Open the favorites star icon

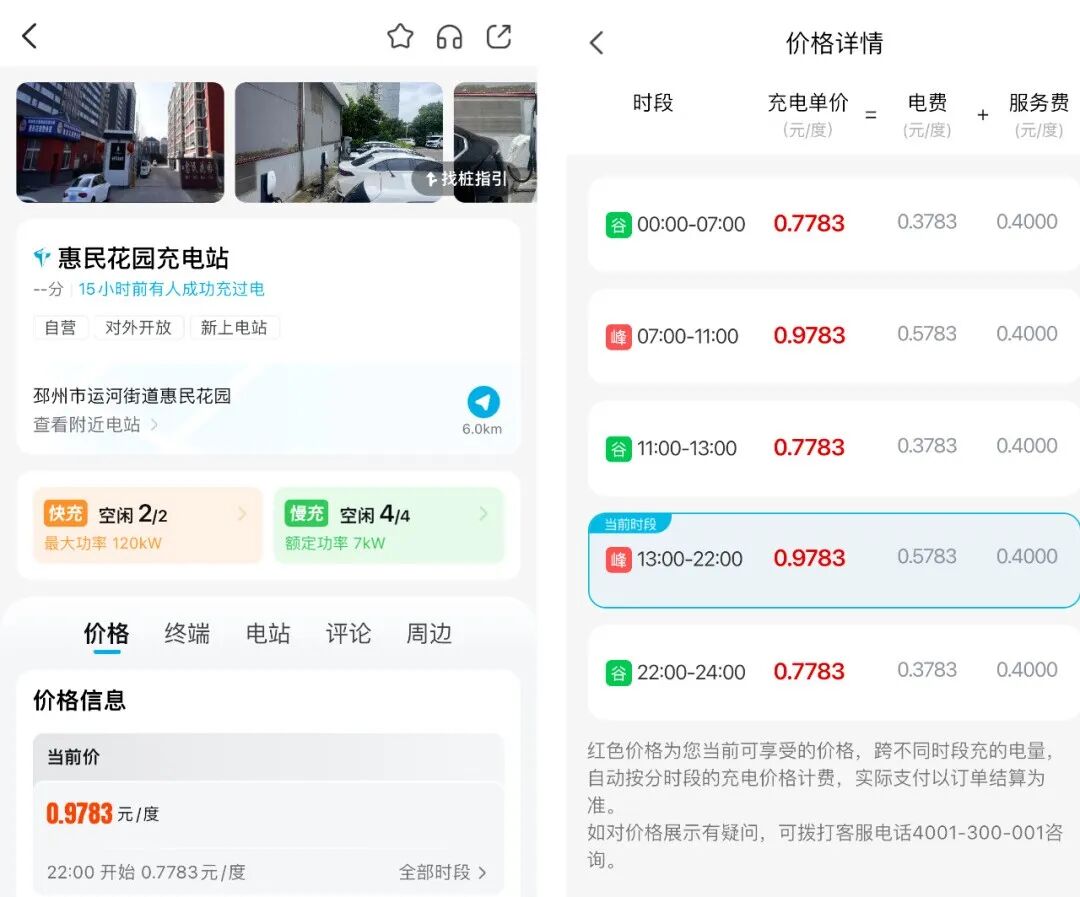(x=400, y=36)
